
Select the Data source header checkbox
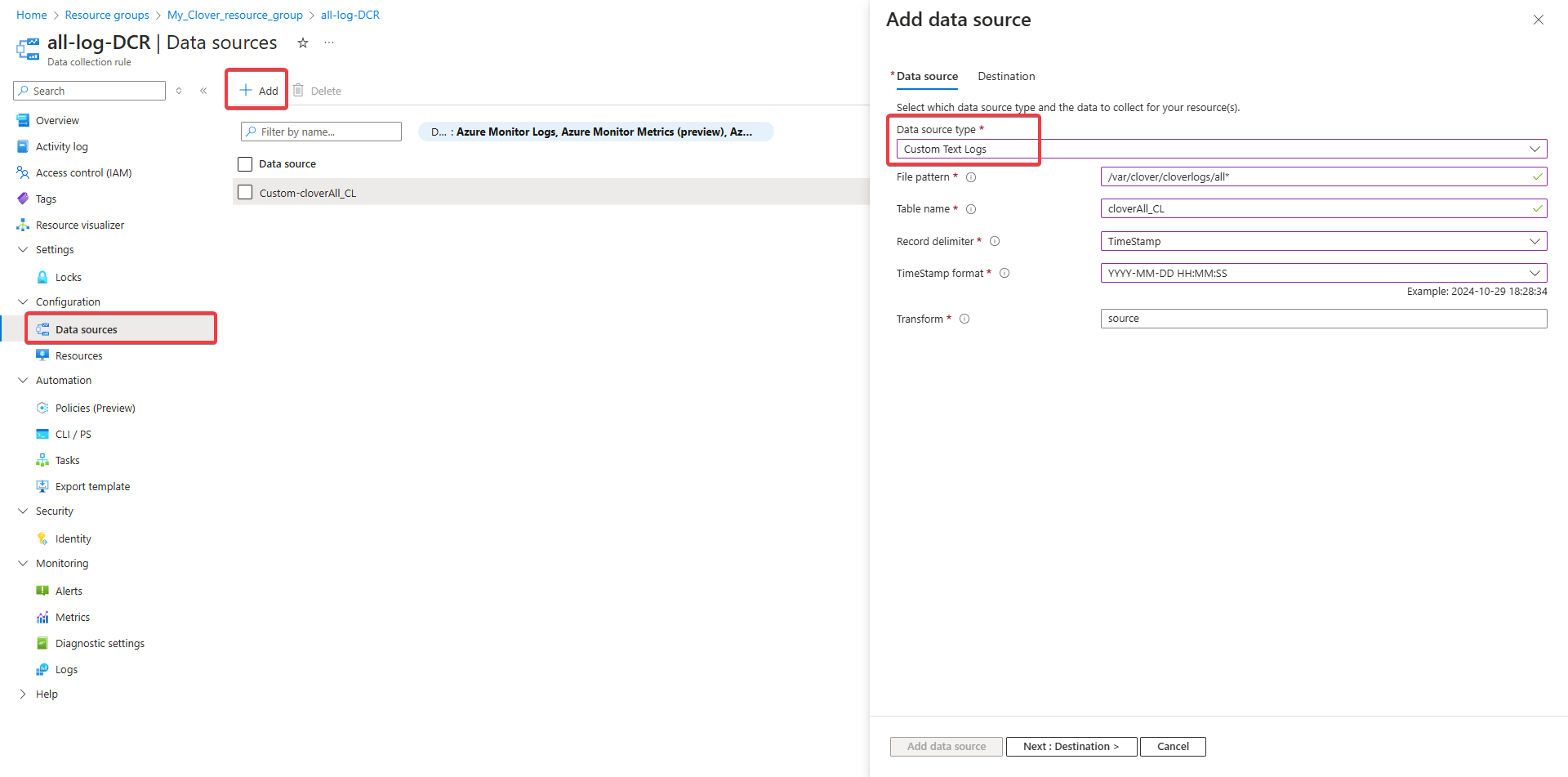click(244, 163)
